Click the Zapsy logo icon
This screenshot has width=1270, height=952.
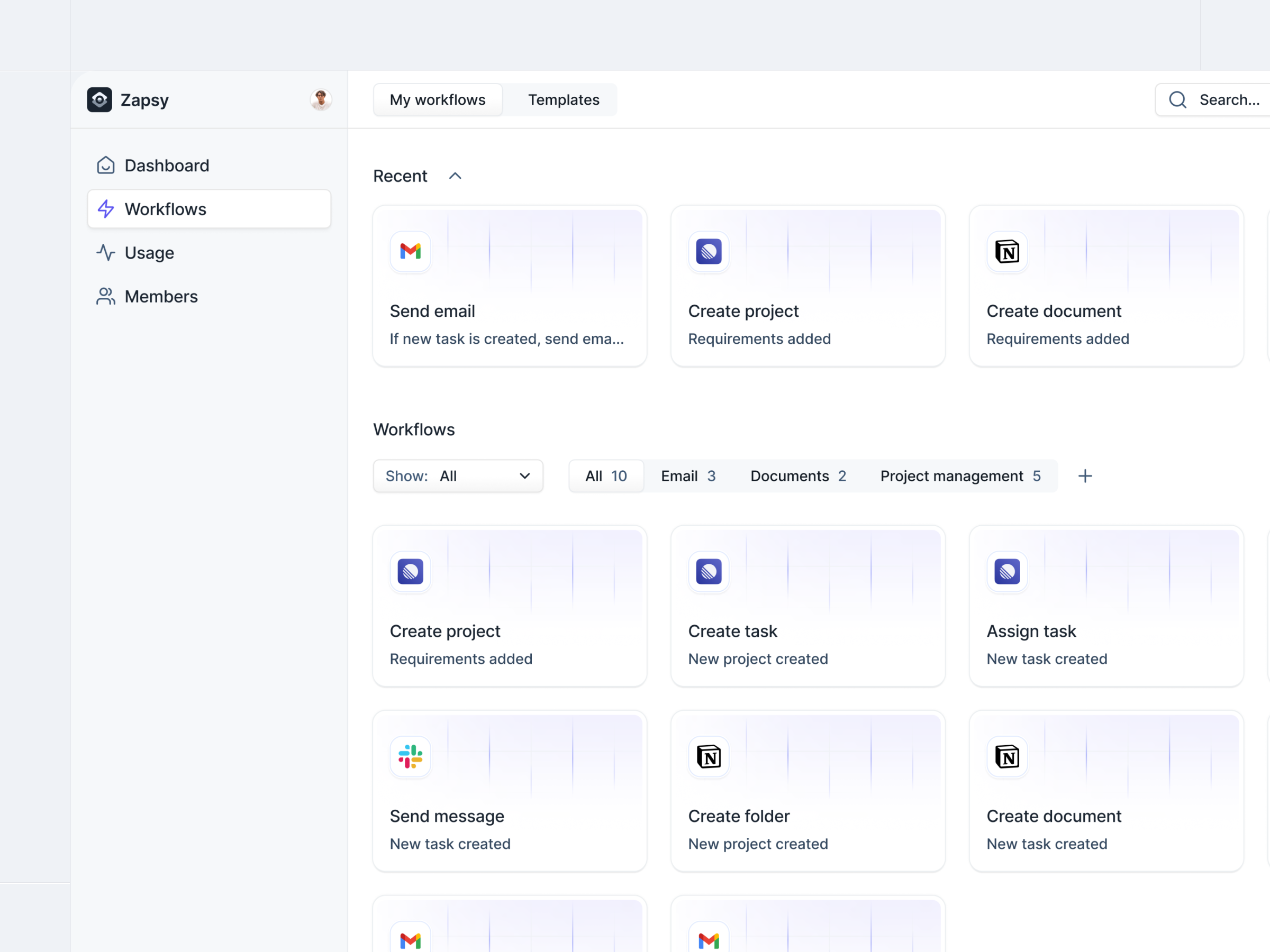coord(100,100)
